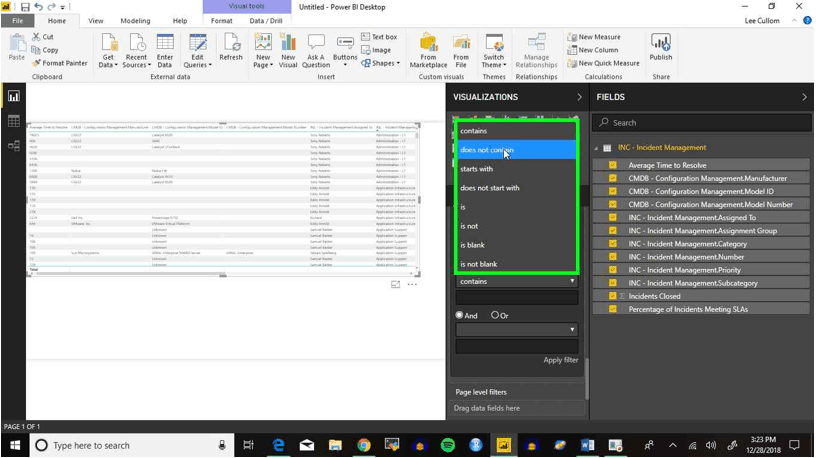Screen dimensions: 816x458
Task: Open the Format tab under Visual tools
Action: tap(222, 21)
